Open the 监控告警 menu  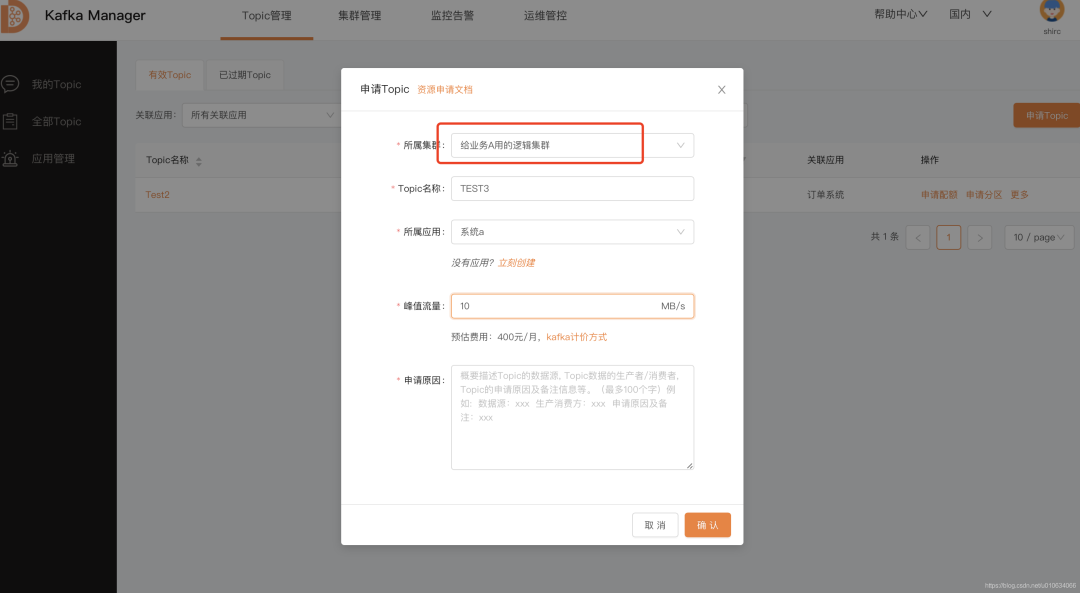coord(452,17)
